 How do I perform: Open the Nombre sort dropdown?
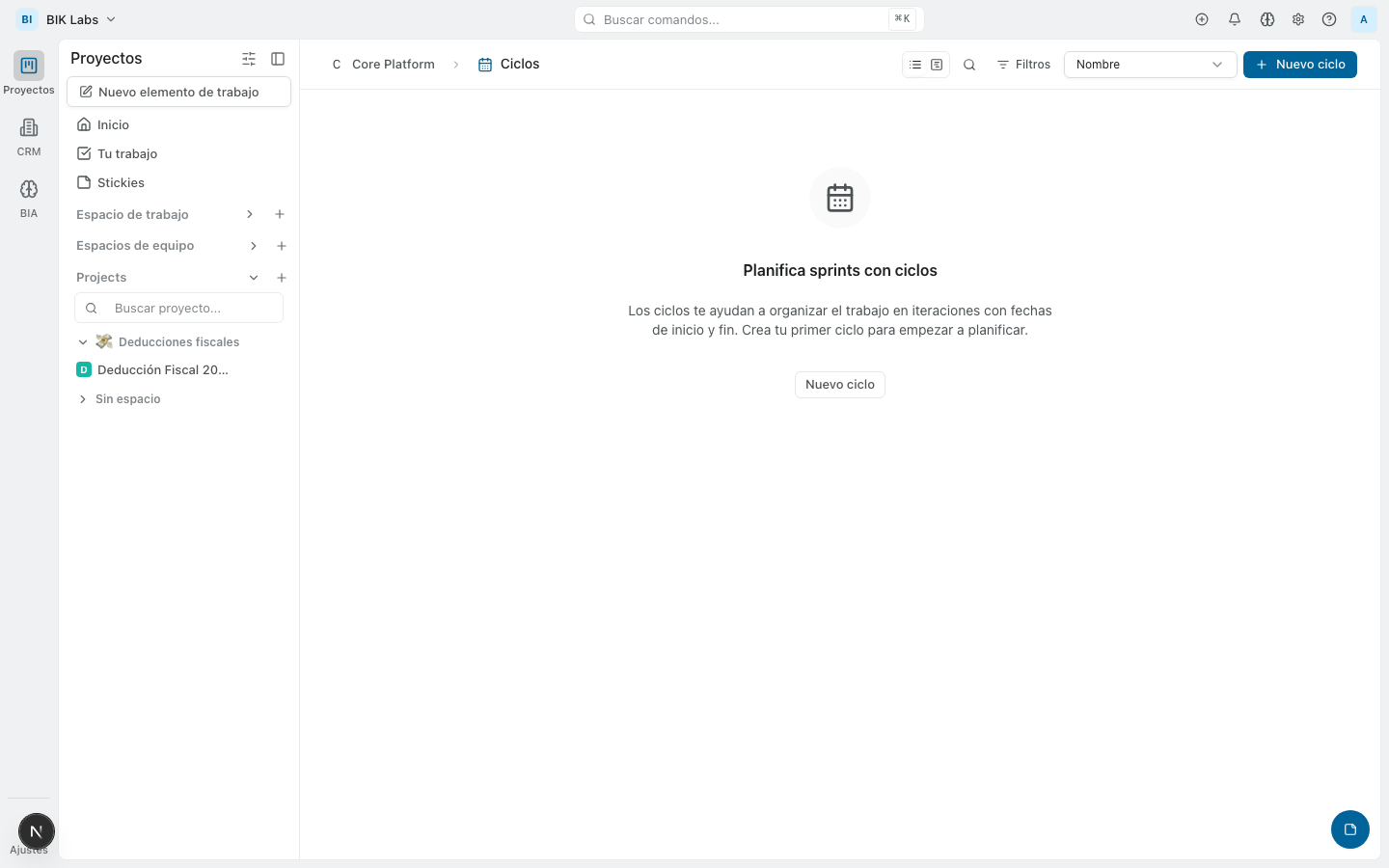click(1149, 65)
